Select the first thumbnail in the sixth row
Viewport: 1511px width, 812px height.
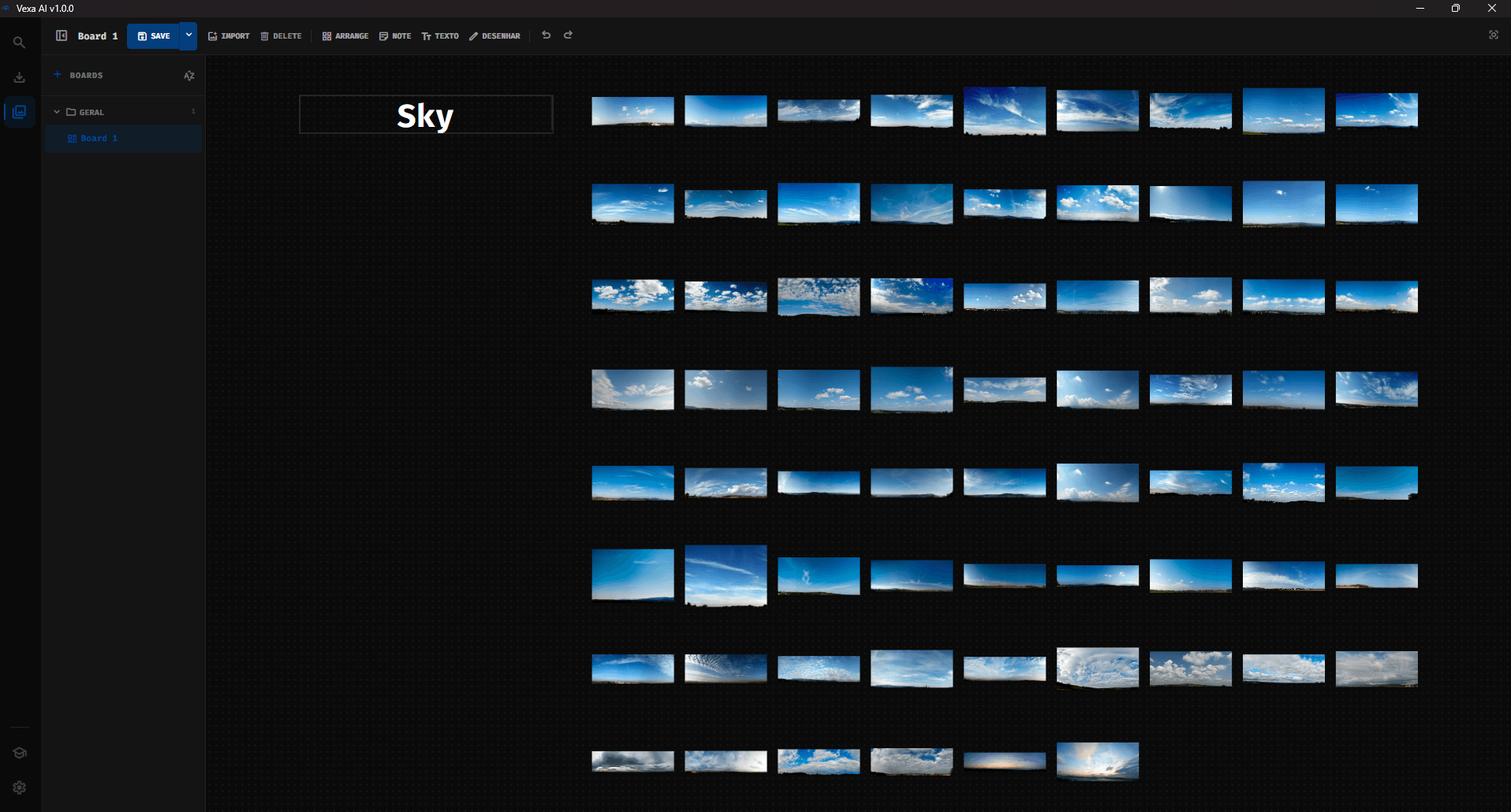click(x=632, y=575)
